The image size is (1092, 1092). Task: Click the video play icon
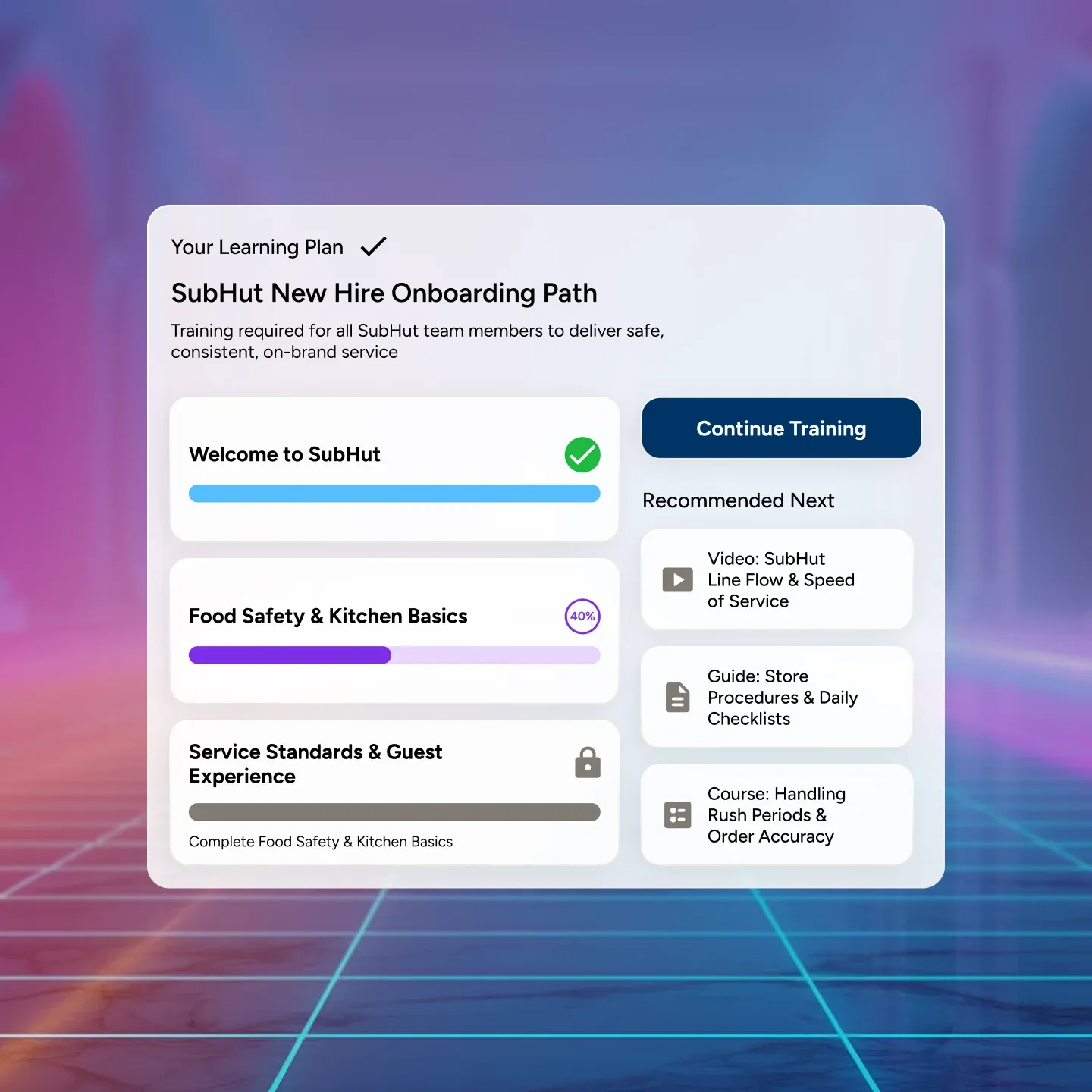[677, 580]
